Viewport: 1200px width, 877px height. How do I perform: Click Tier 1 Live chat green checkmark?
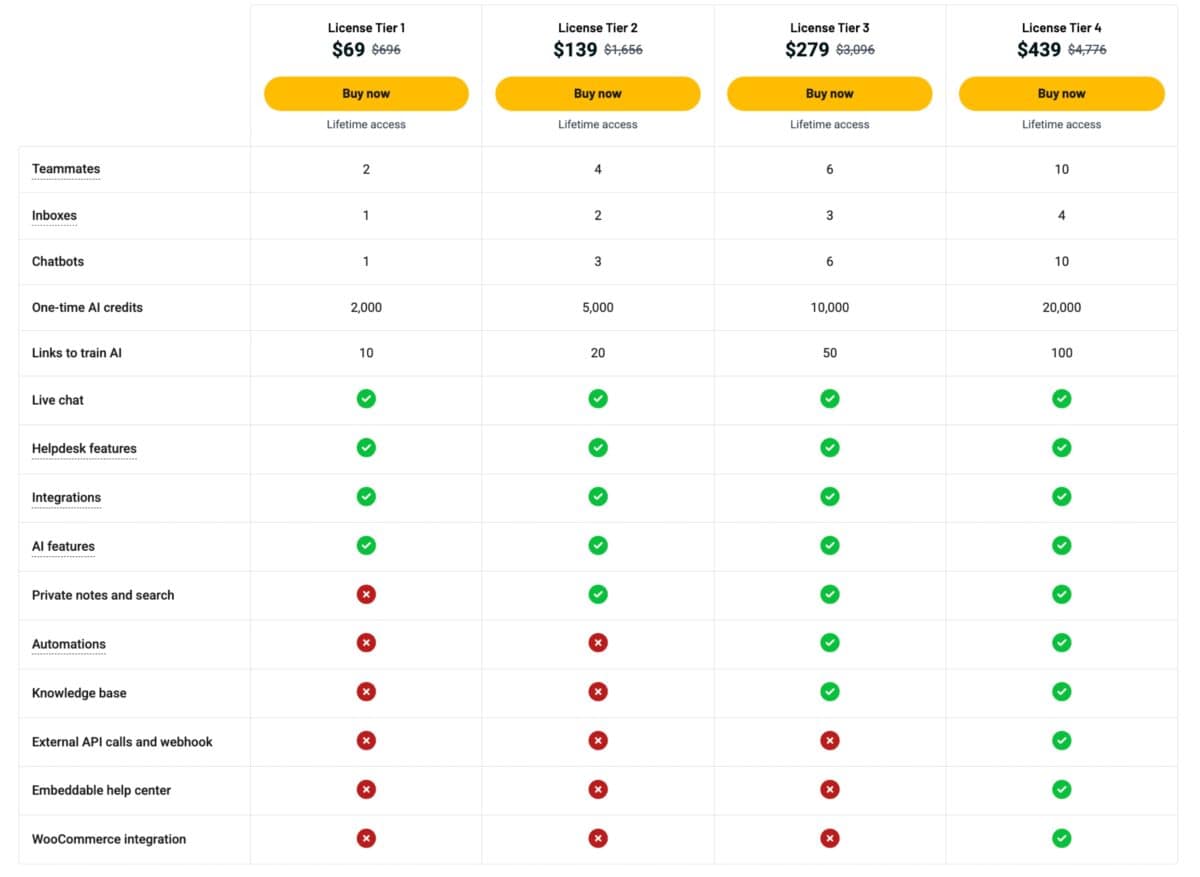366,399
